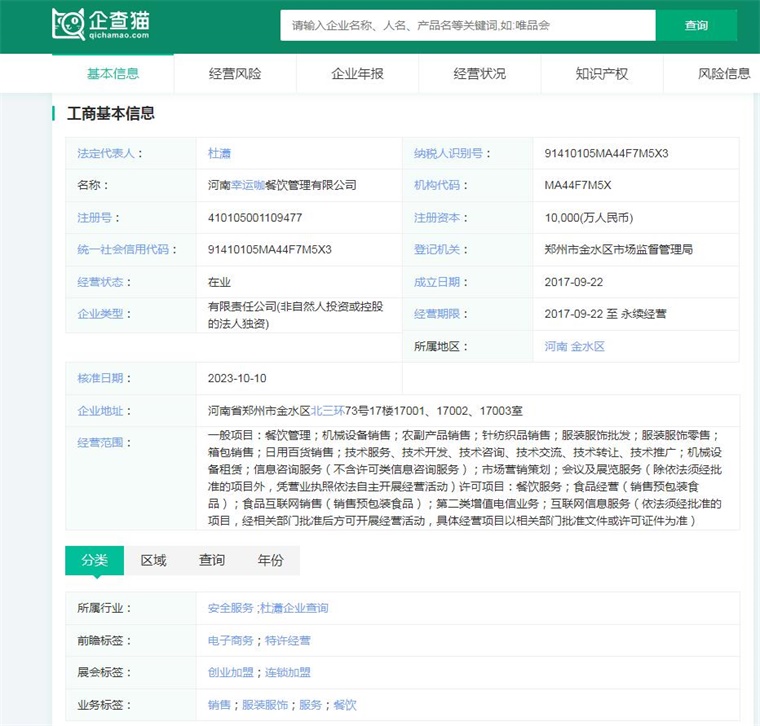Click the 企查猫 cat logo

(101, 24)
